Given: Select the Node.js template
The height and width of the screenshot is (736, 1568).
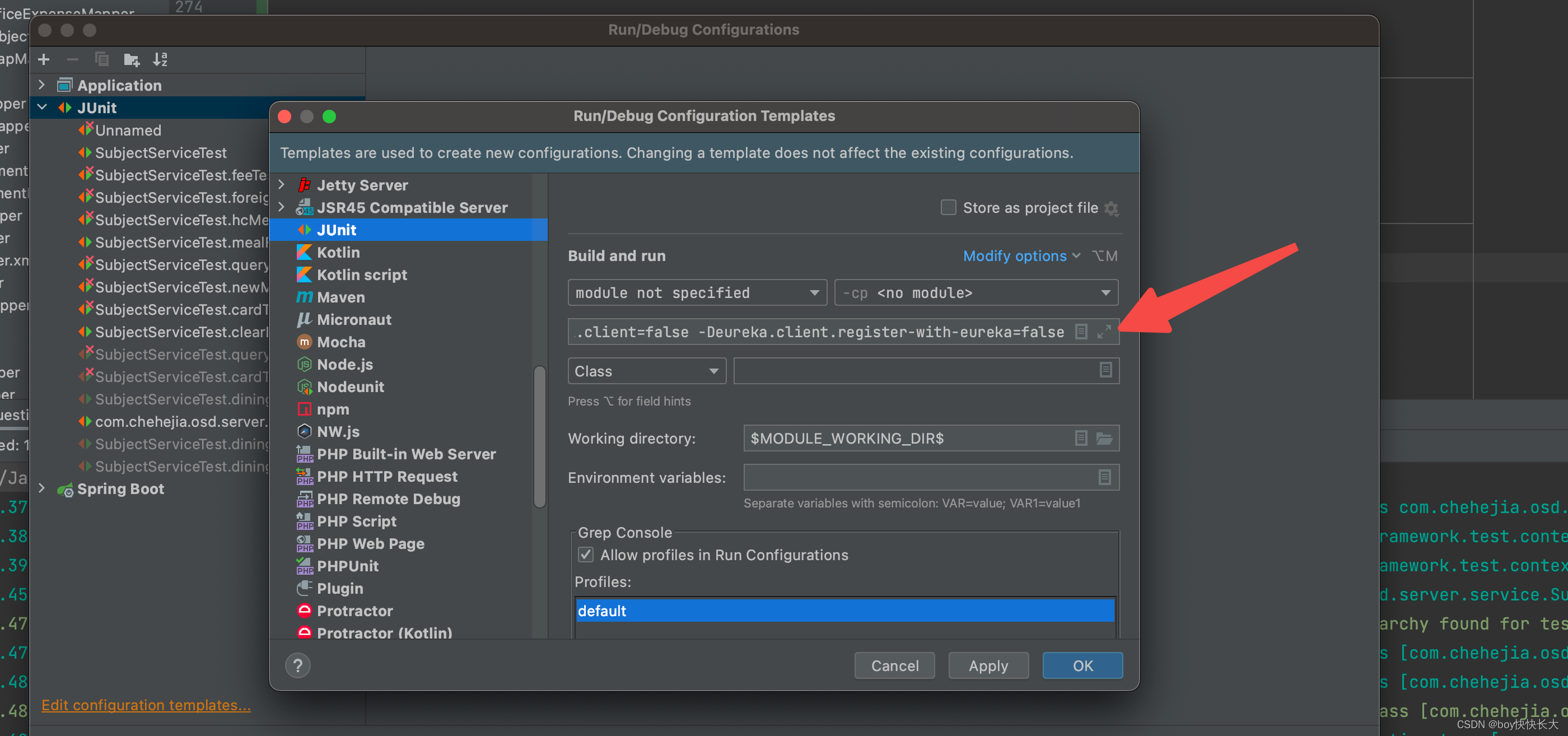Looking at the screenshot, I should [408, 365].
